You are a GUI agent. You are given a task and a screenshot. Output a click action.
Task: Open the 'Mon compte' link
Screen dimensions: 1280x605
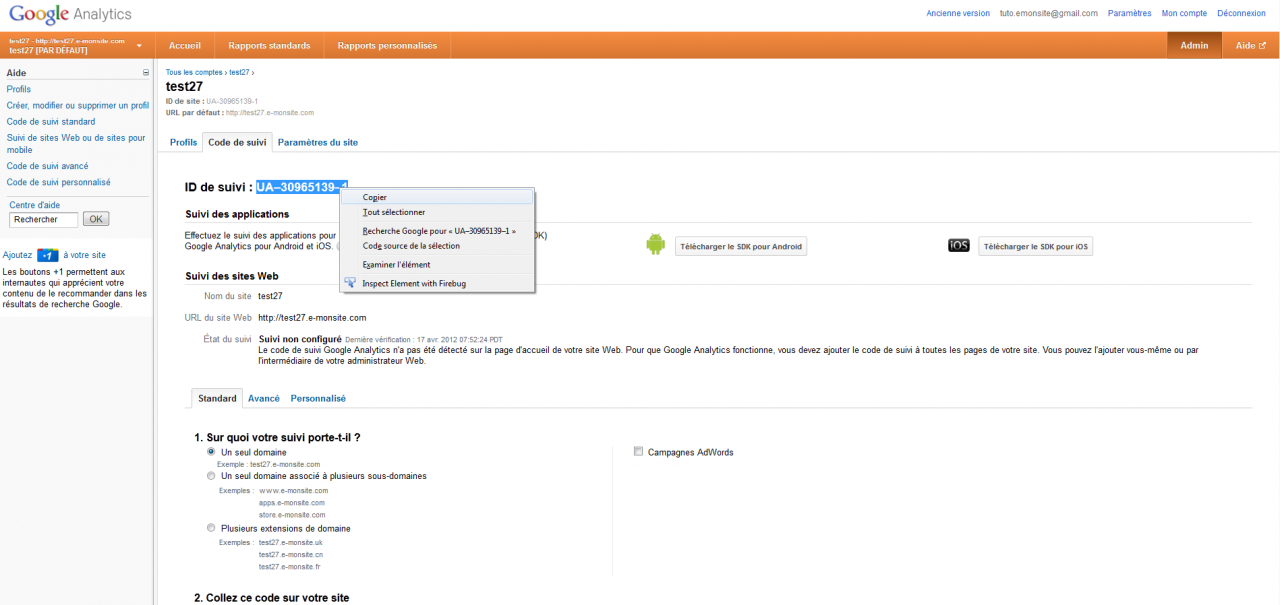coord(1184,13)
